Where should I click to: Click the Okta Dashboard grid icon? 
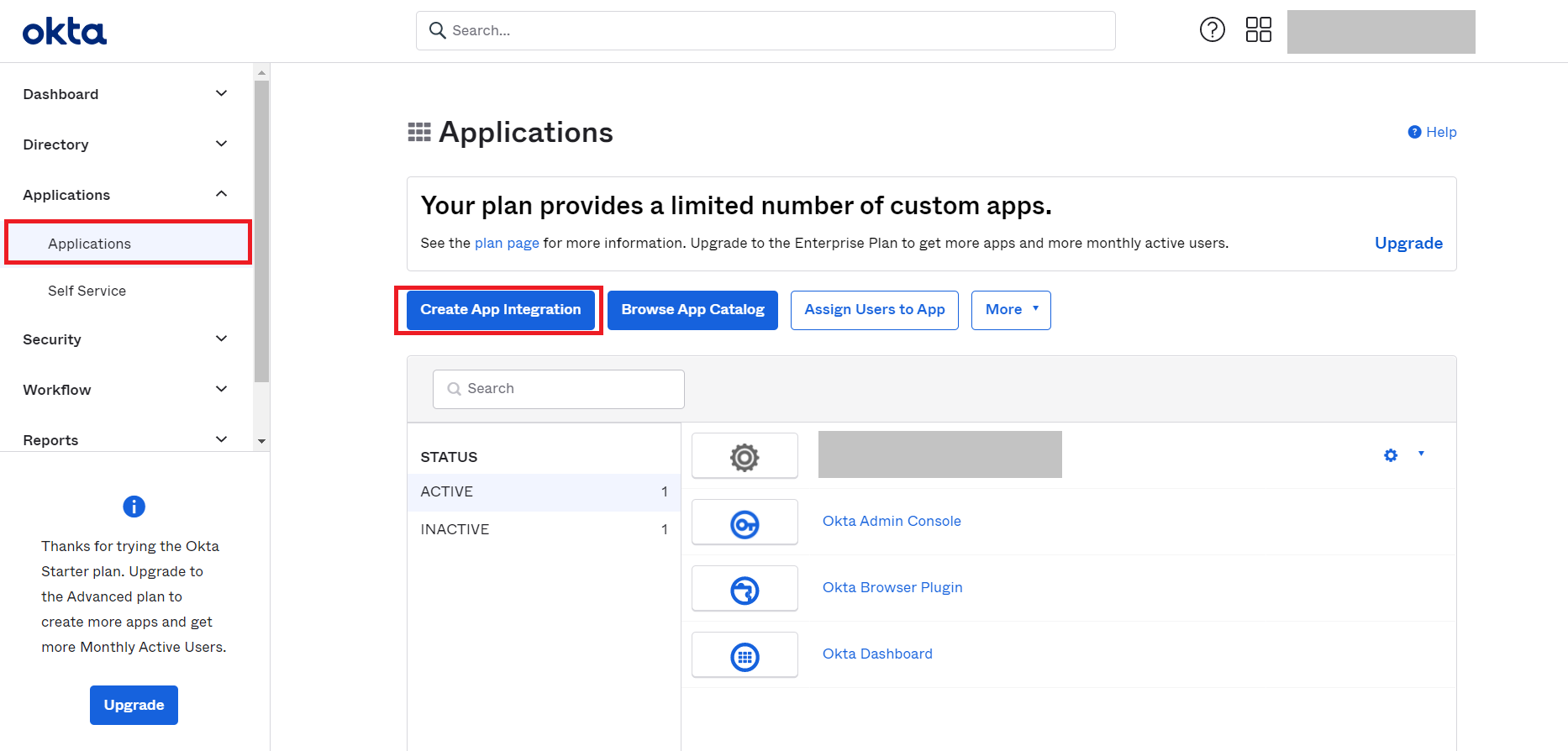pos(745,655)
